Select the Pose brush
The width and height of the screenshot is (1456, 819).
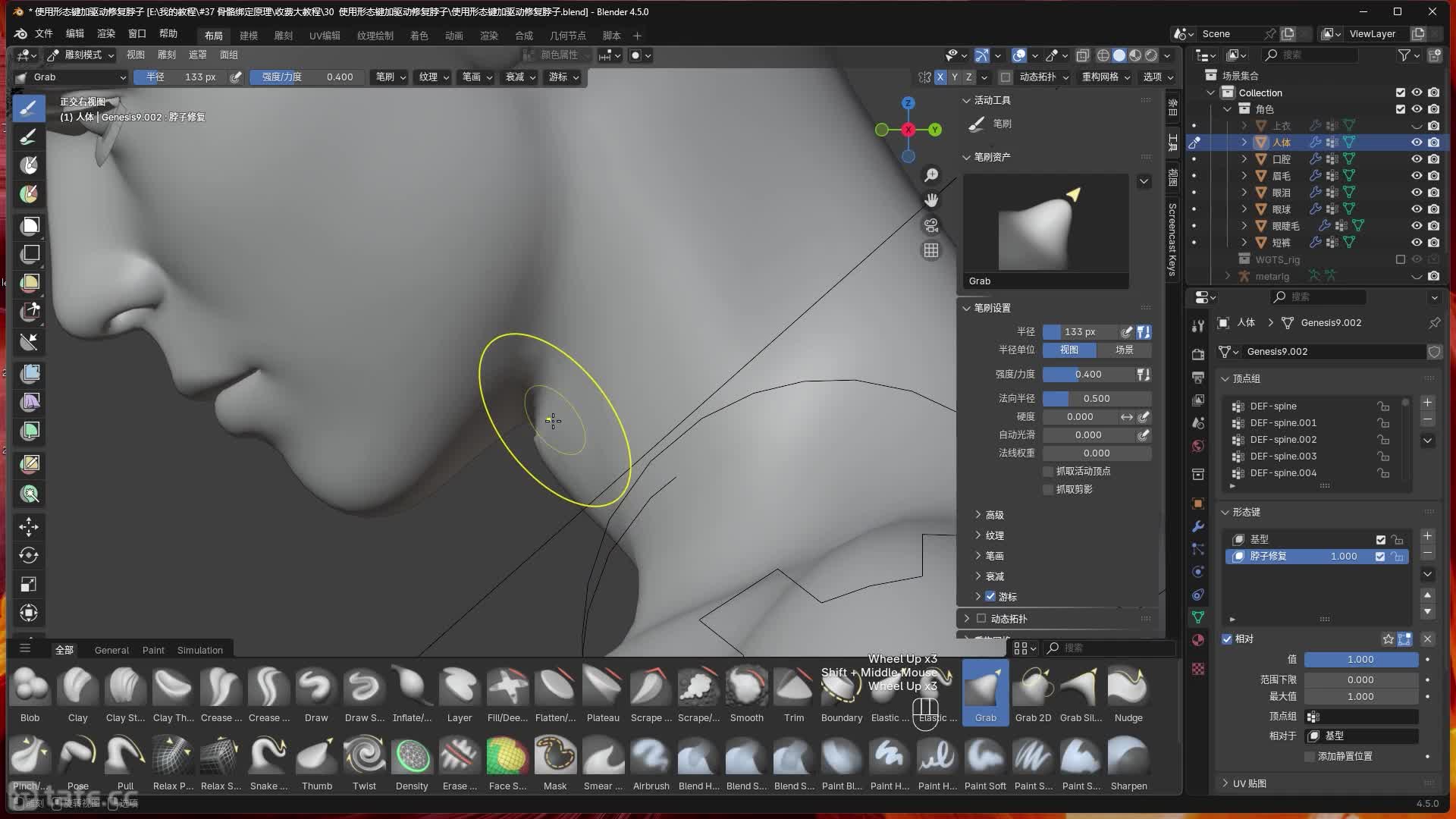coord(77,762)
